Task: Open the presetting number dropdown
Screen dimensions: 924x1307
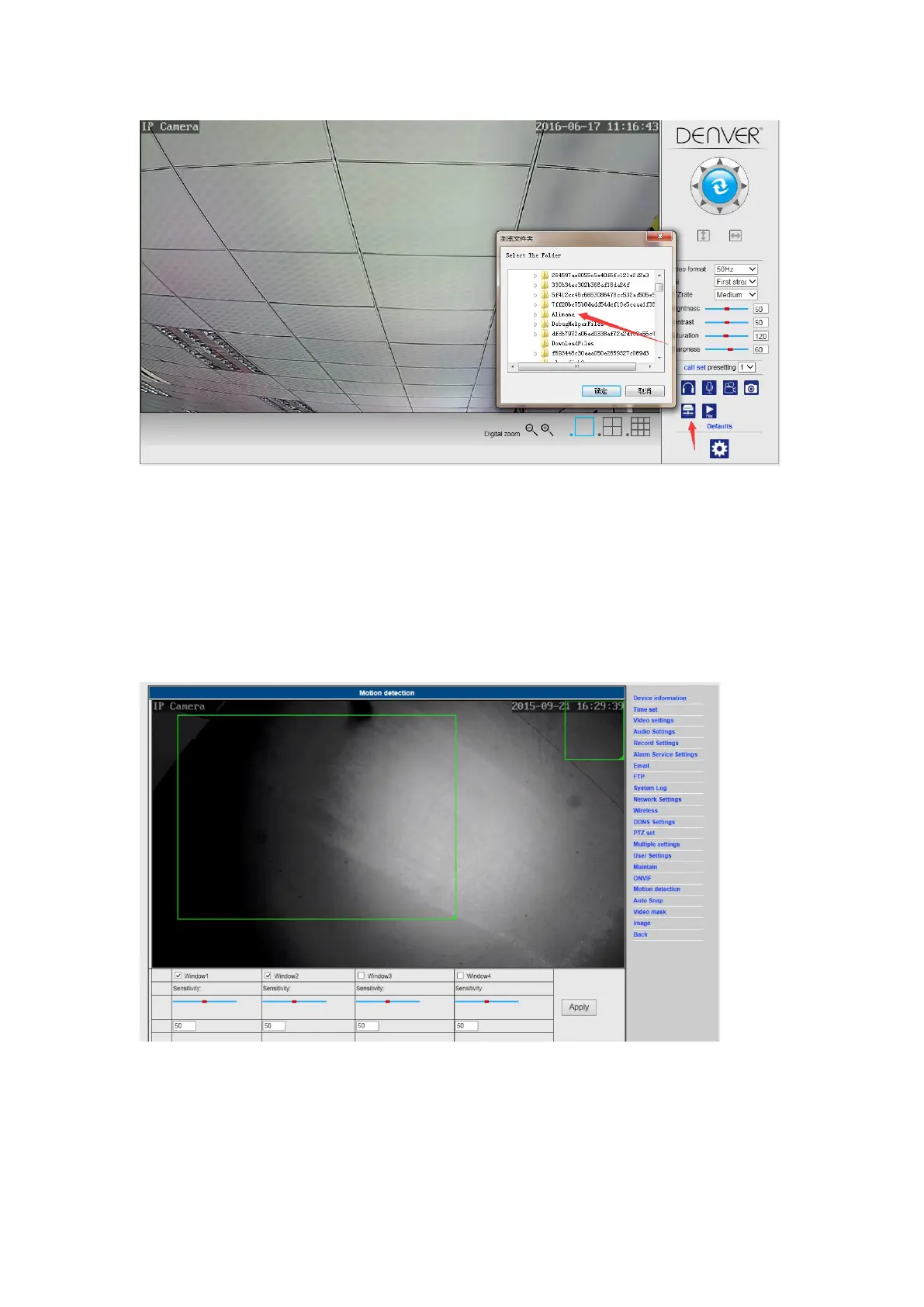Action: (747, 367)
